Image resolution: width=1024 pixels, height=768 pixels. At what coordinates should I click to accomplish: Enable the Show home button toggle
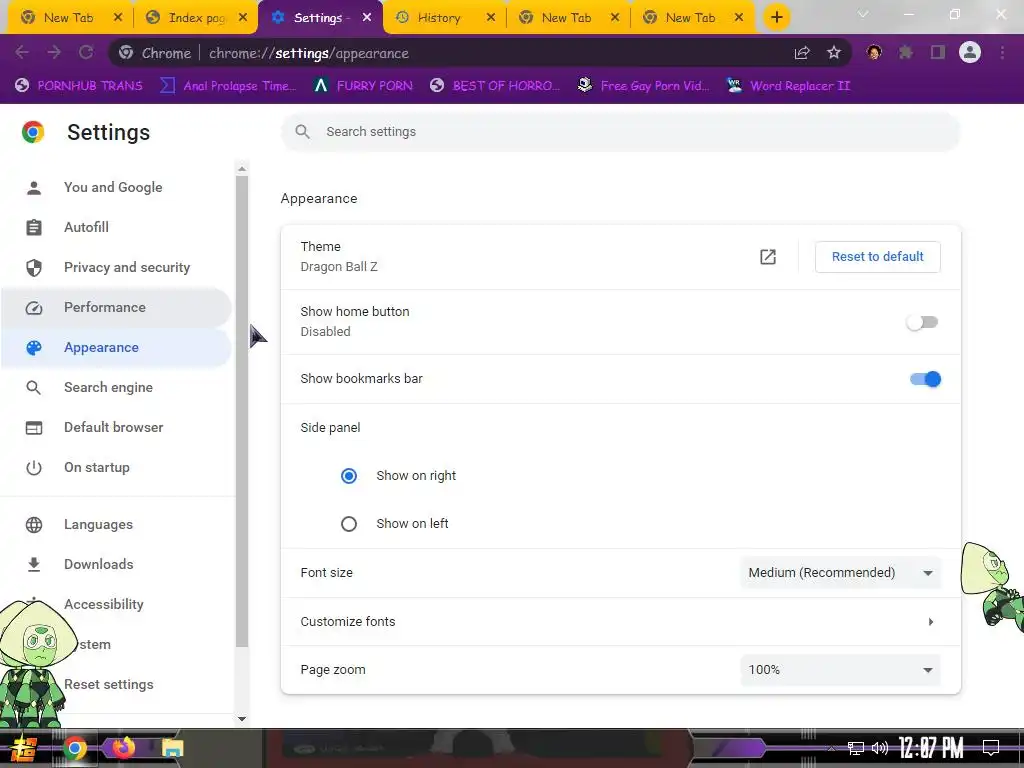point(922,322)
